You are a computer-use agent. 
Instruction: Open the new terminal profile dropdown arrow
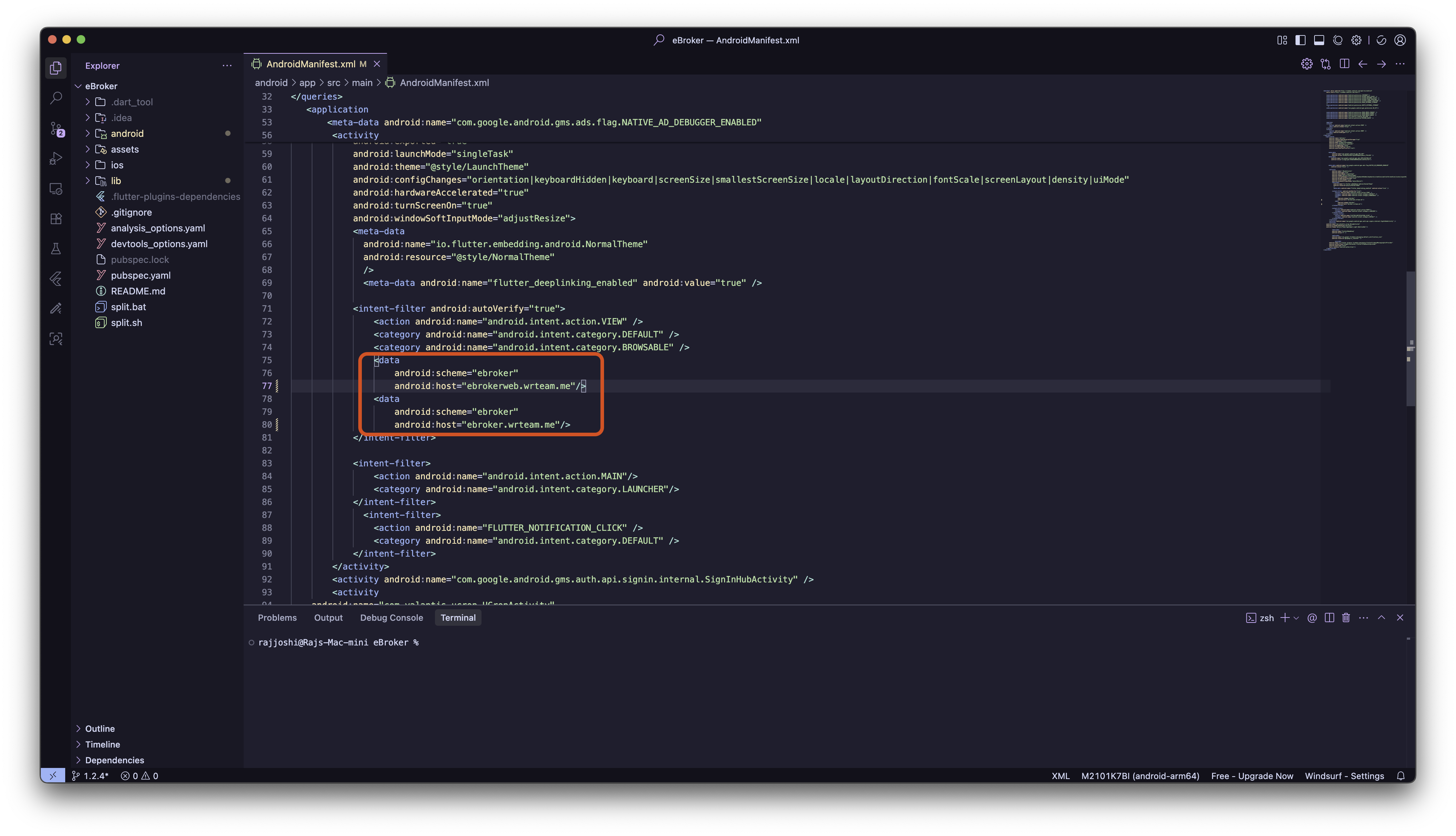[x=1296, y=618]
